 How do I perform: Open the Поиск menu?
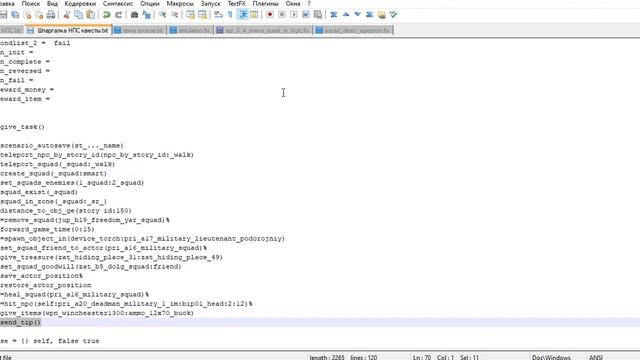[31, 4]
